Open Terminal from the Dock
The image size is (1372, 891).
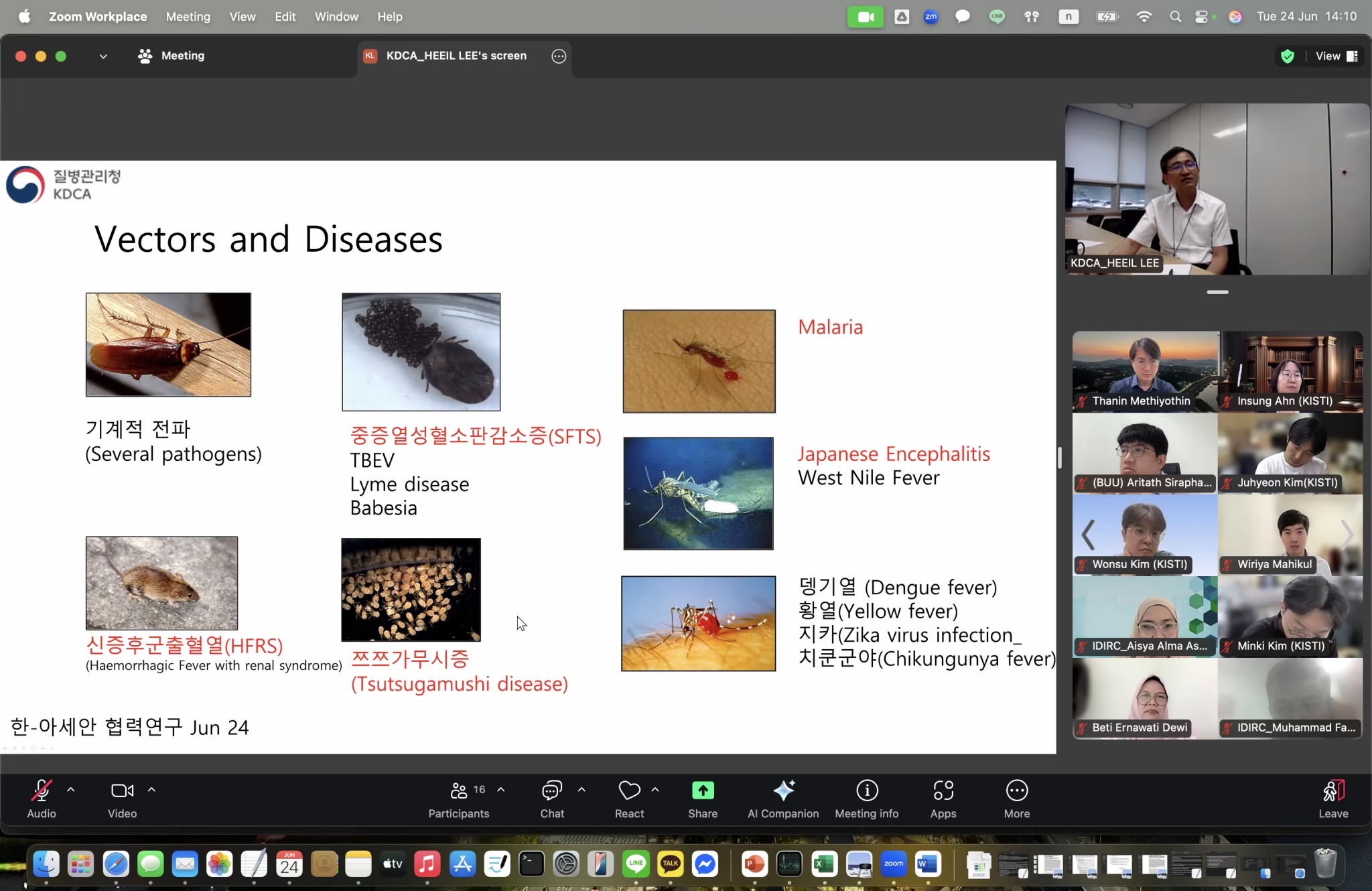click(531, 864)
